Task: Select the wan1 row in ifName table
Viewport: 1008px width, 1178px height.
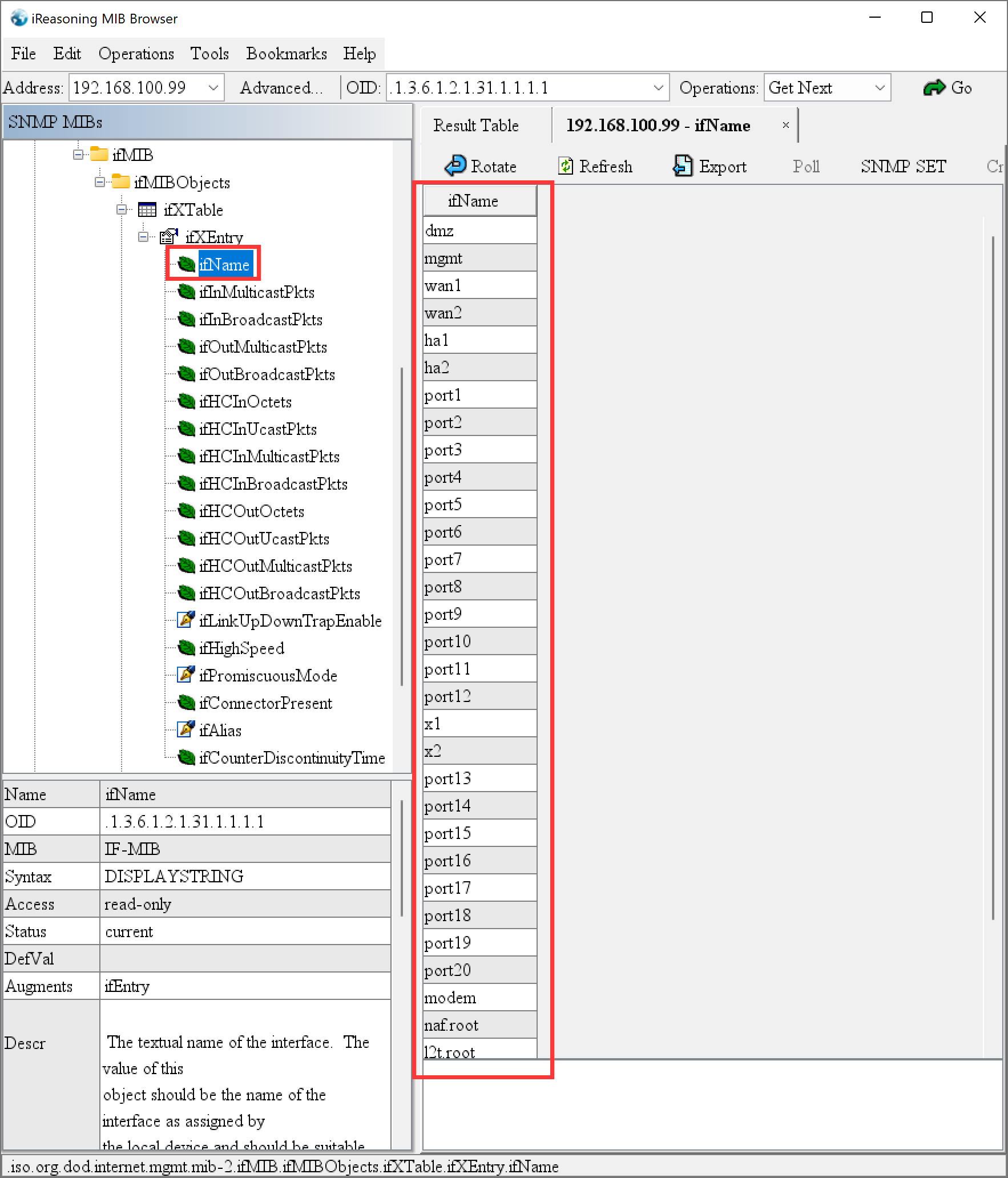Action: [x=479, y=285]
